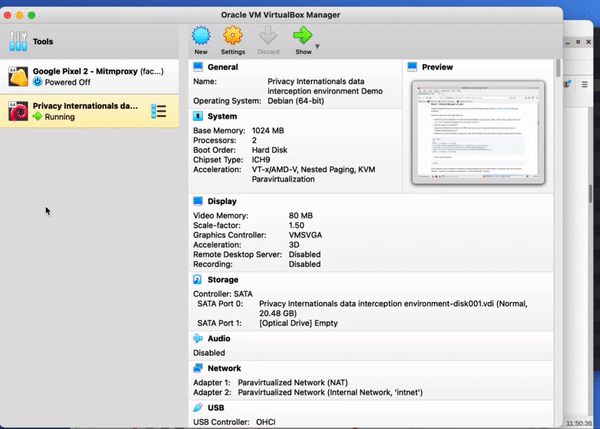Expand the Show button dropdown arrow

pos(318,46)
